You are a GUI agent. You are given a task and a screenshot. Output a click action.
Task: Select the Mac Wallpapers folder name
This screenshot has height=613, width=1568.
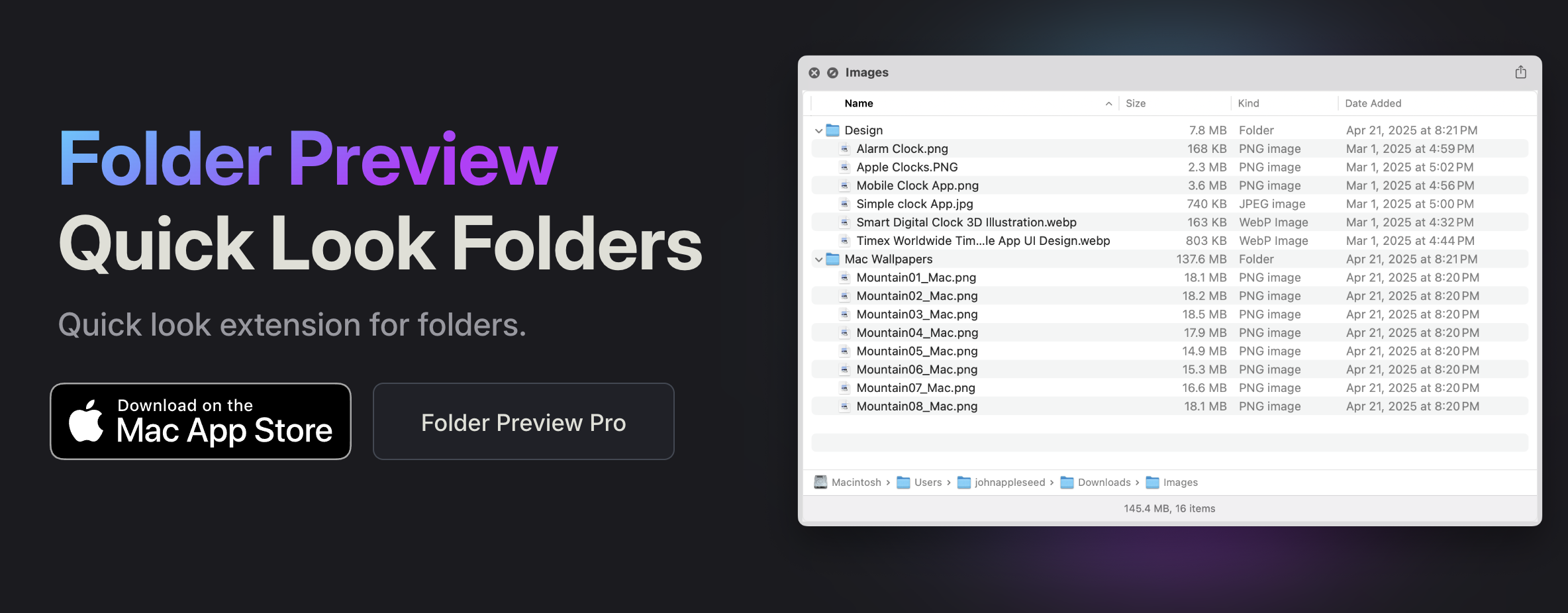(888, 259)
